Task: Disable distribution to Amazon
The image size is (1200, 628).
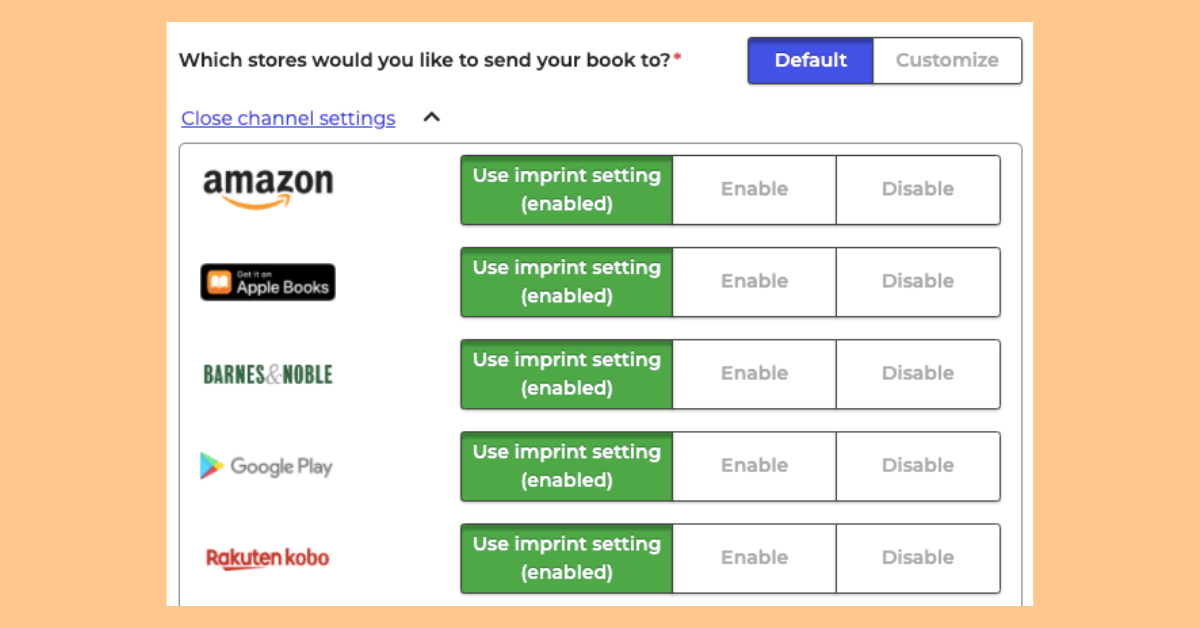Action: coord(918,189)
